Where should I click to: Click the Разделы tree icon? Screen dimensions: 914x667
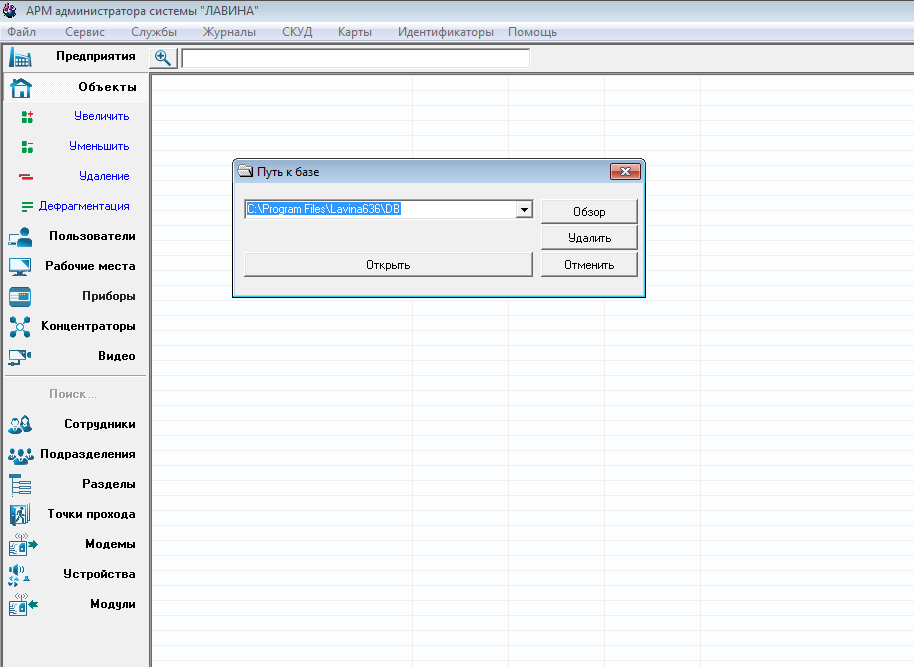click(20, 485)
